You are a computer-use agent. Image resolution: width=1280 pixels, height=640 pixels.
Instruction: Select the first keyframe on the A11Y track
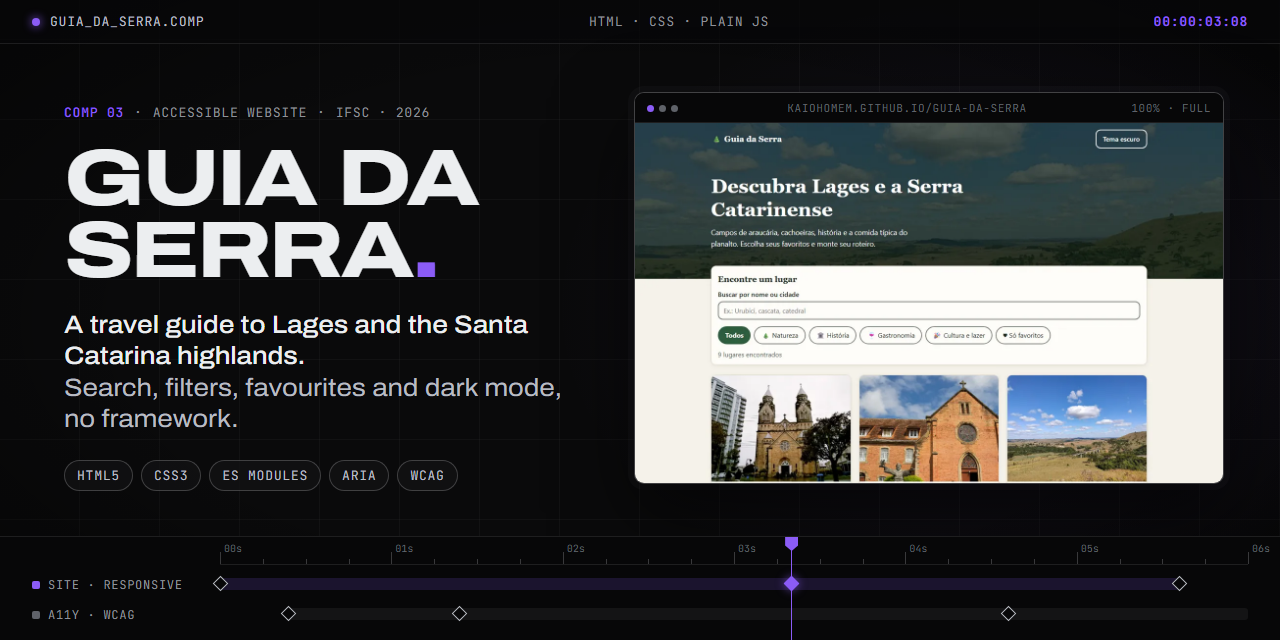click(x=288, y=613)
